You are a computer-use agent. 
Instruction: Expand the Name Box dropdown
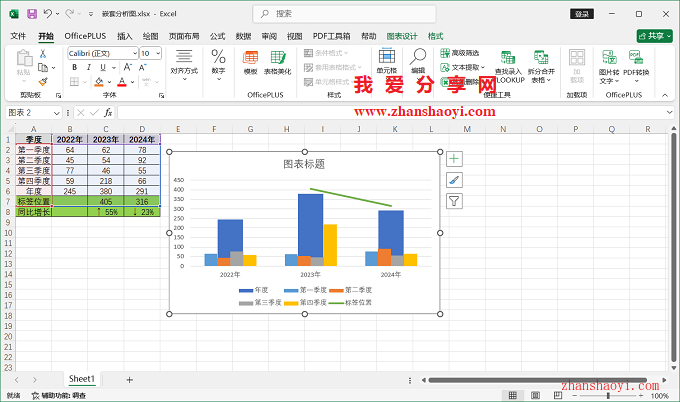click(x=56, y=113)
